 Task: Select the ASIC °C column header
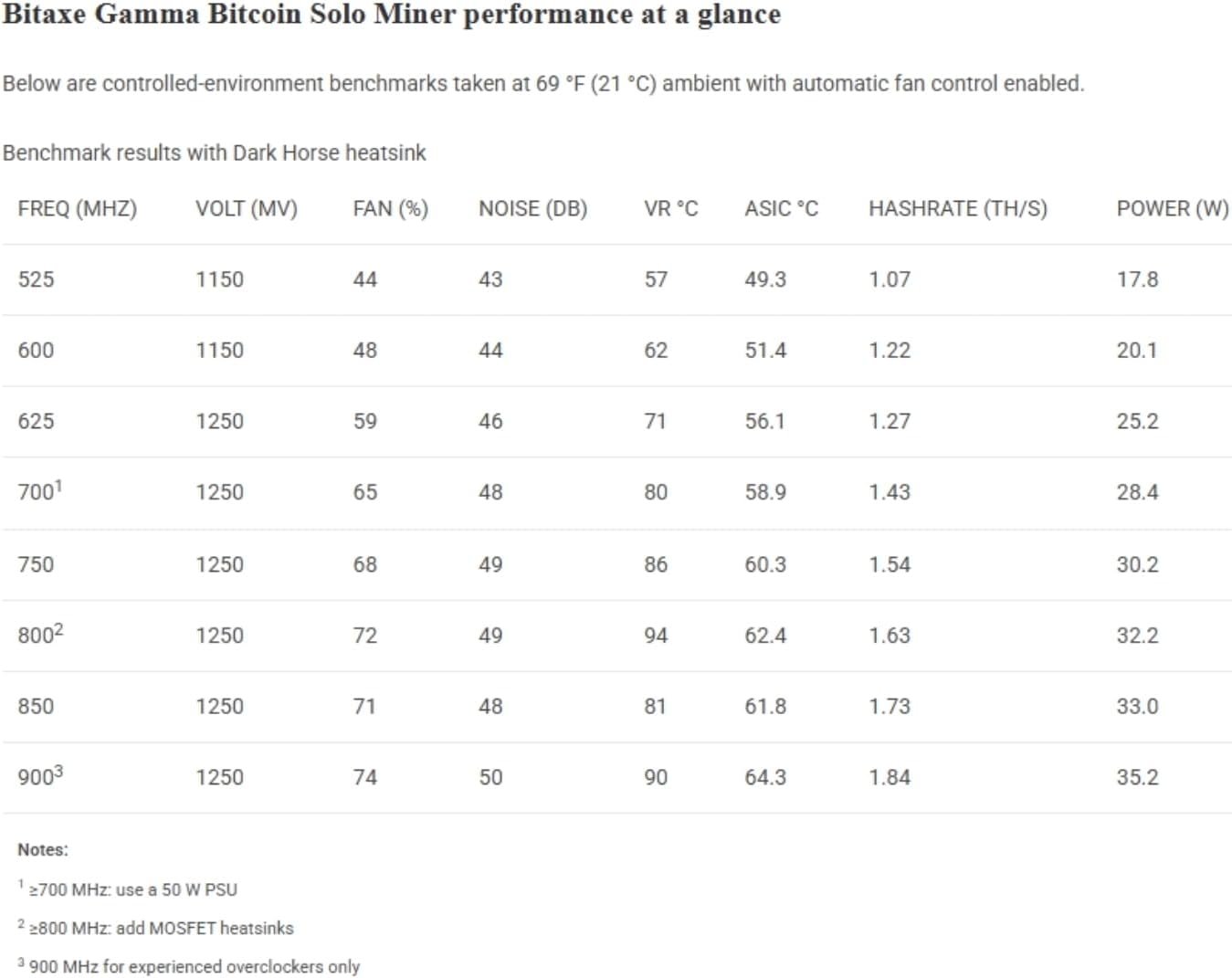pos(781,209)
